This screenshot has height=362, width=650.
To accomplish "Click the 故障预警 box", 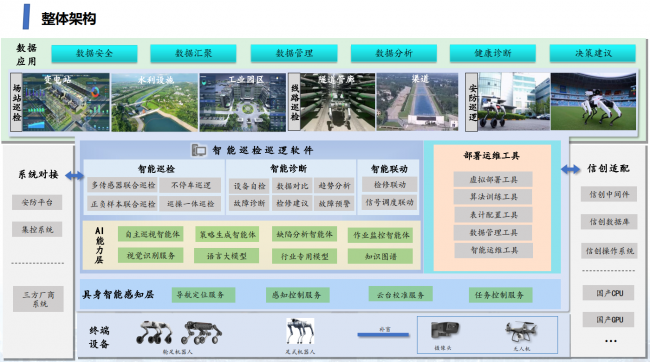I will click(x=334, y=204).
